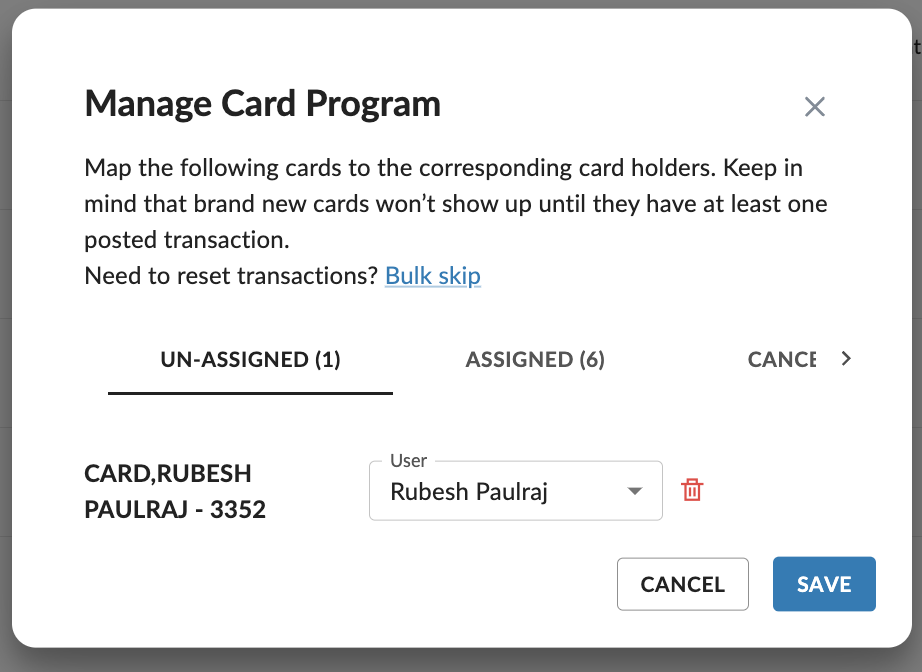This screenshot has height=672, width=922.
Task: Save the card holder mapping
Action: [x=824, y=584]
